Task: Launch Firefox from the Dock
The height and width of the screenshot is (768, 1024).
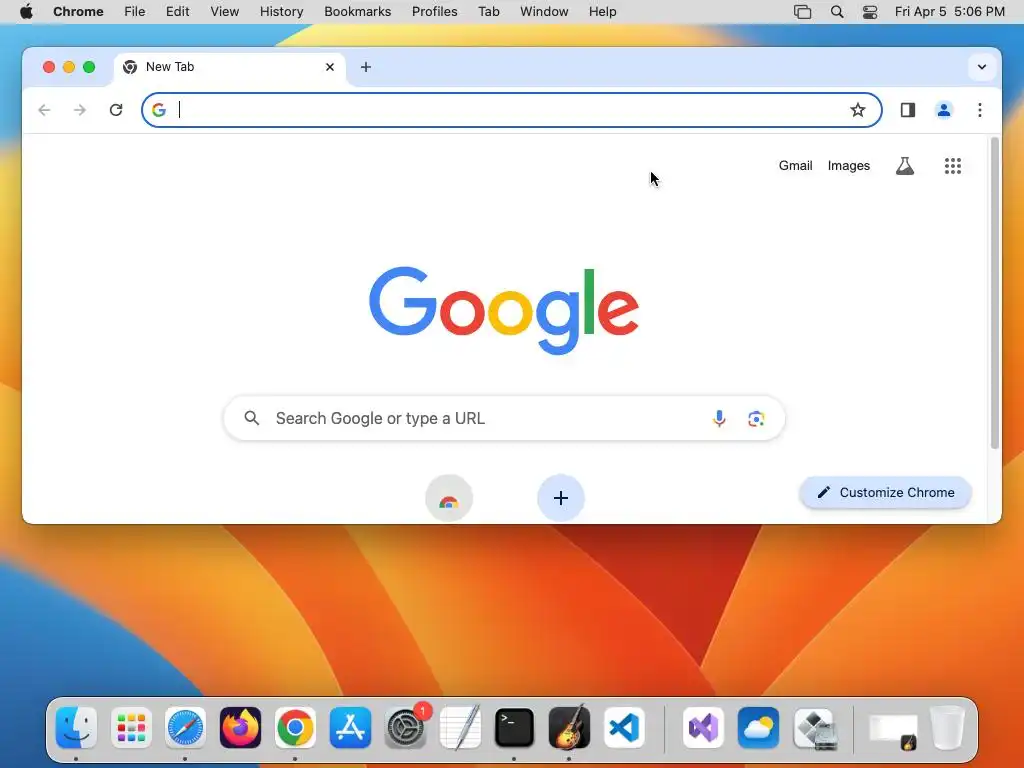Action: tap(240, 728)
